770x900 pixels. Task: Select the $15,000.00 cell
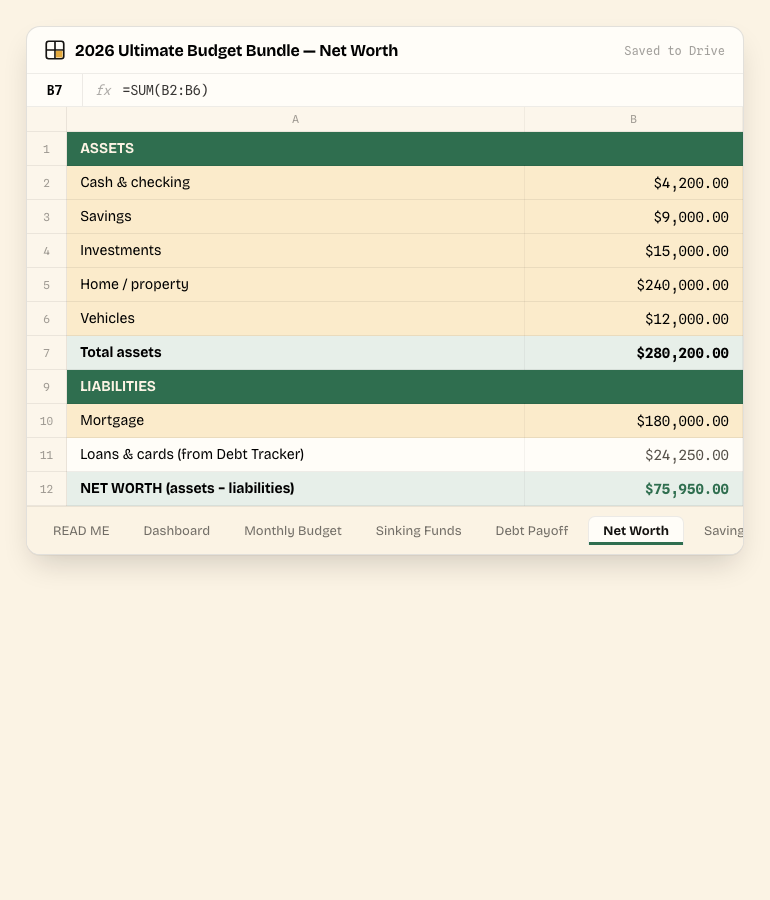[633, 250]
